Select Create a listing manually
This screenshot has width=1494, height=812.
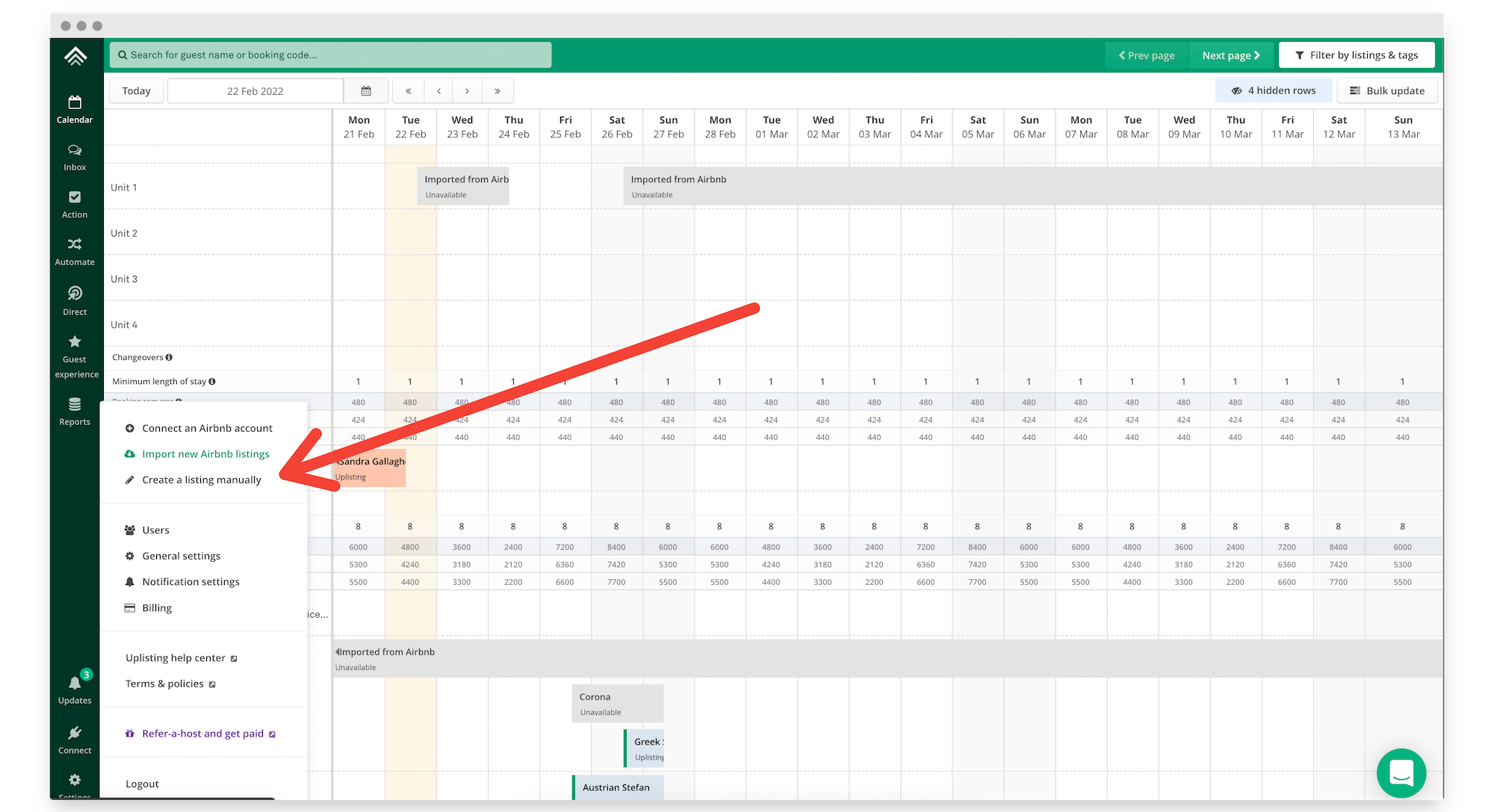tap(201, 480)
